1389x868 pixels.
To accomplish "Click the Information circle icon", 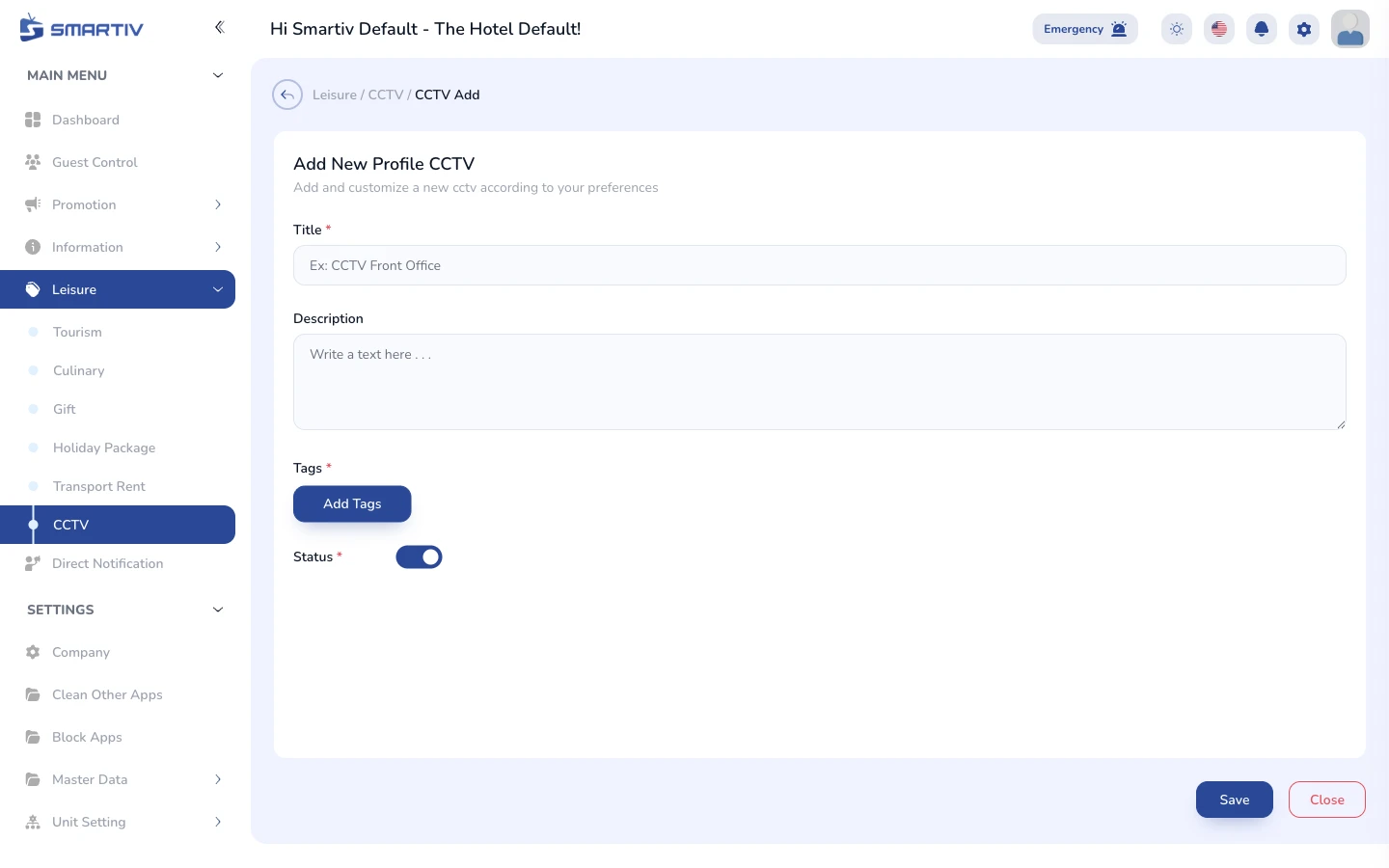I will click(x=33, y=247).
